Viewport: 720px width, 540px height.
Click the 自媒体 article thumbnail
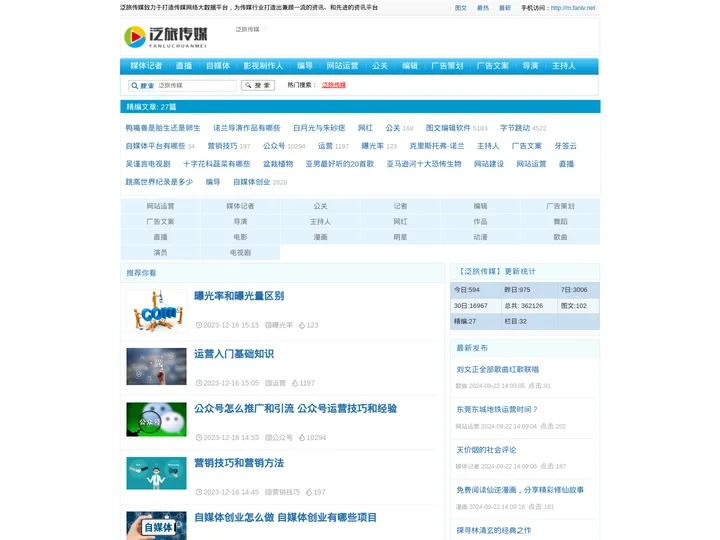point(156,525)
